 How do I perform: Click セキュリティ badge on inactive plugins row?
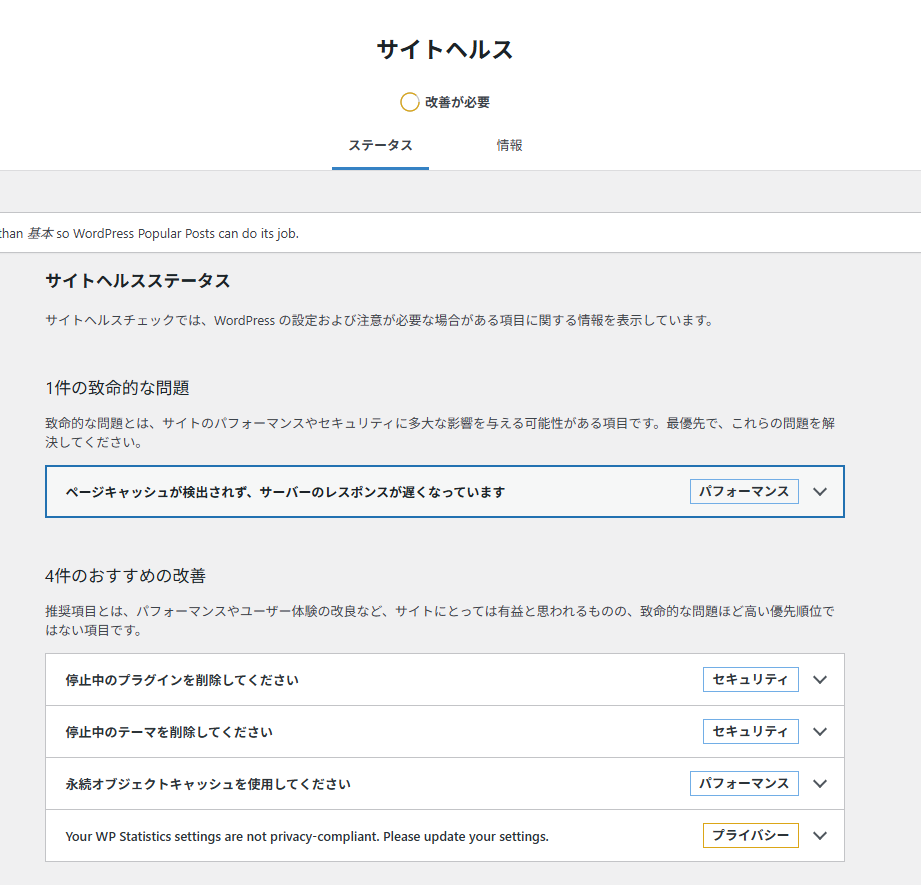751,679
